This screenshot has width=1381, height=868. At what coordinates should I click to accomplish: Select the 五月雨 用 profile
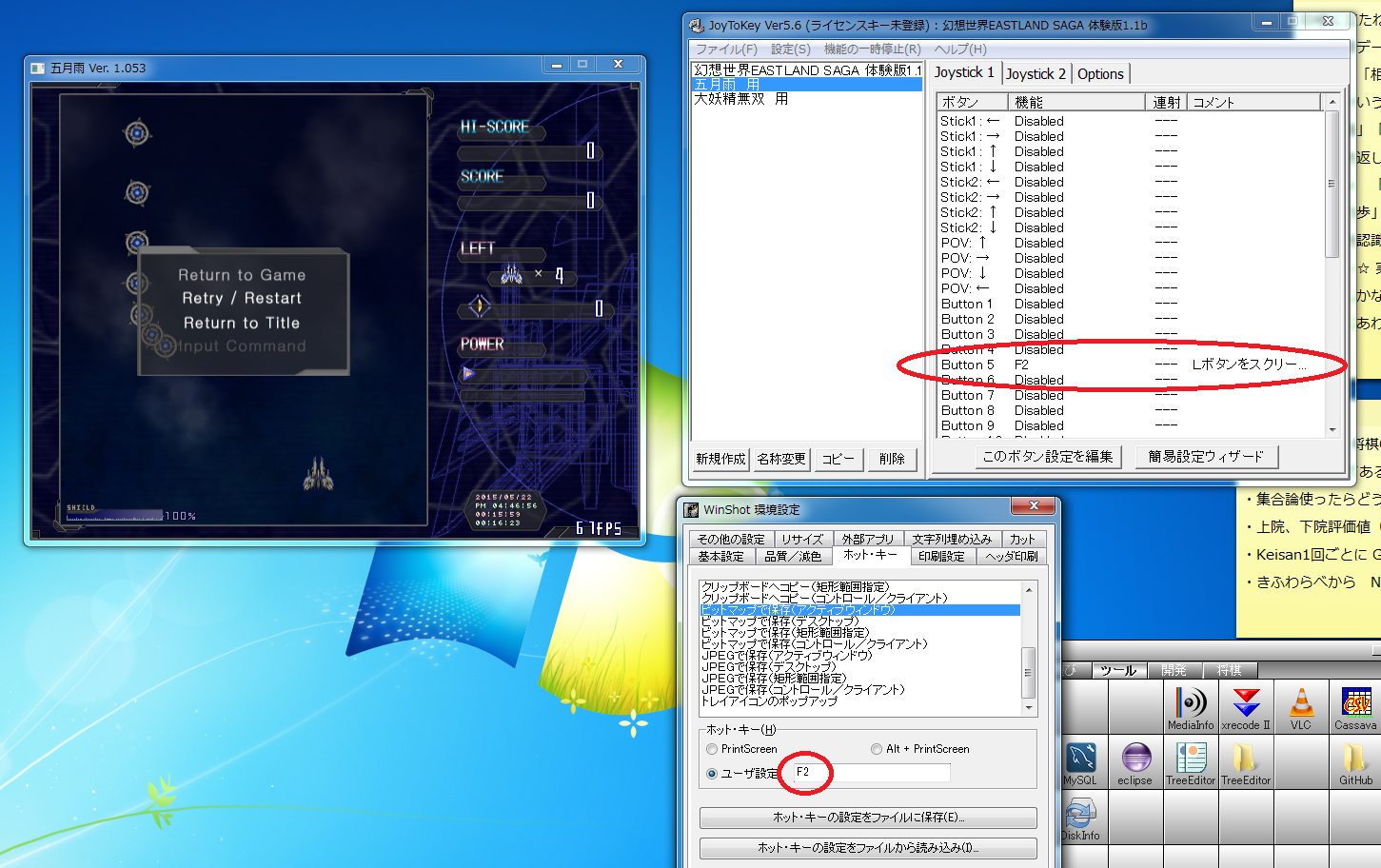[x=807, y=85]
